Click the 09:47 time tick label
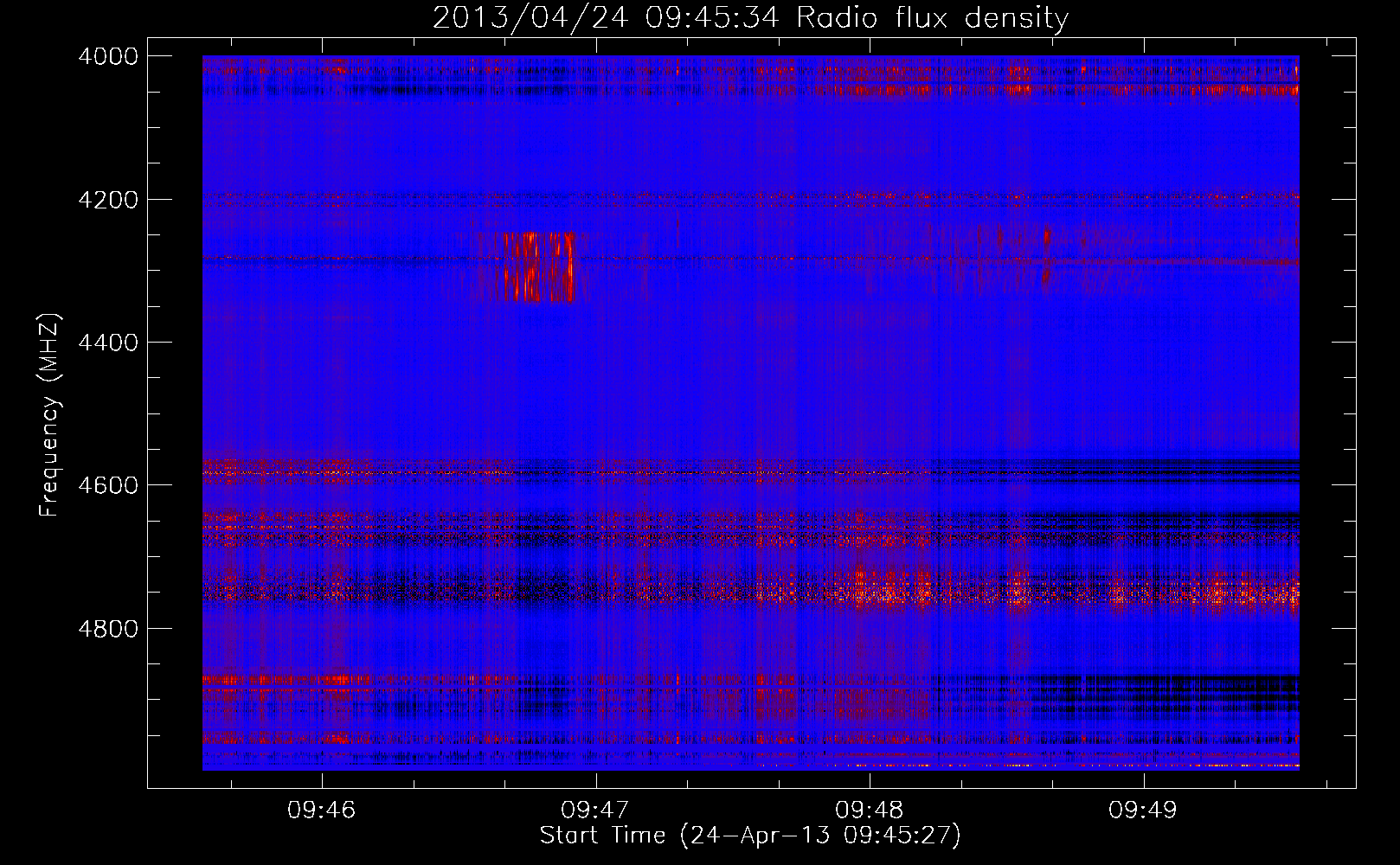The height and width of the screenshot is (865, 1400). (x=595, y=811)
